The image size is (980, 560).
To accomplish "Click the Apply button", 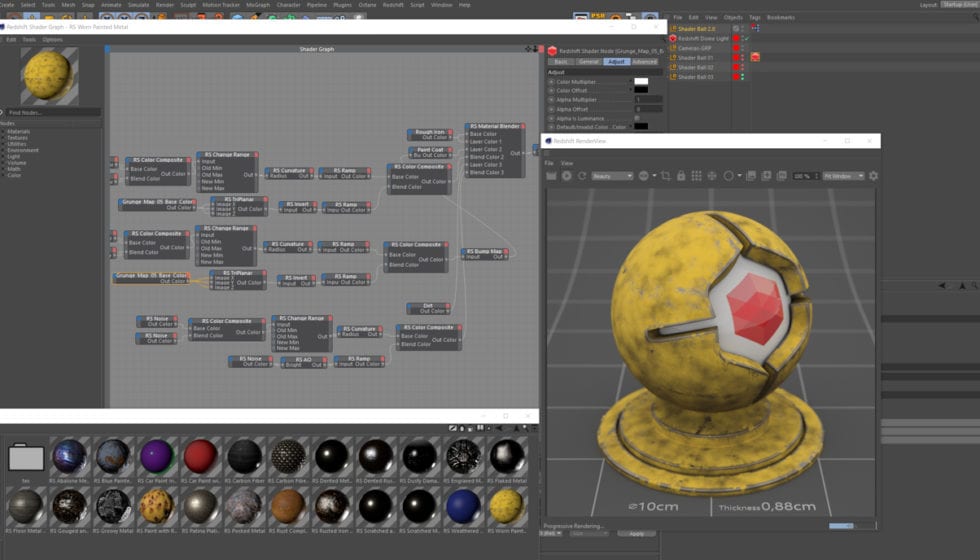I will coord(636,534).
